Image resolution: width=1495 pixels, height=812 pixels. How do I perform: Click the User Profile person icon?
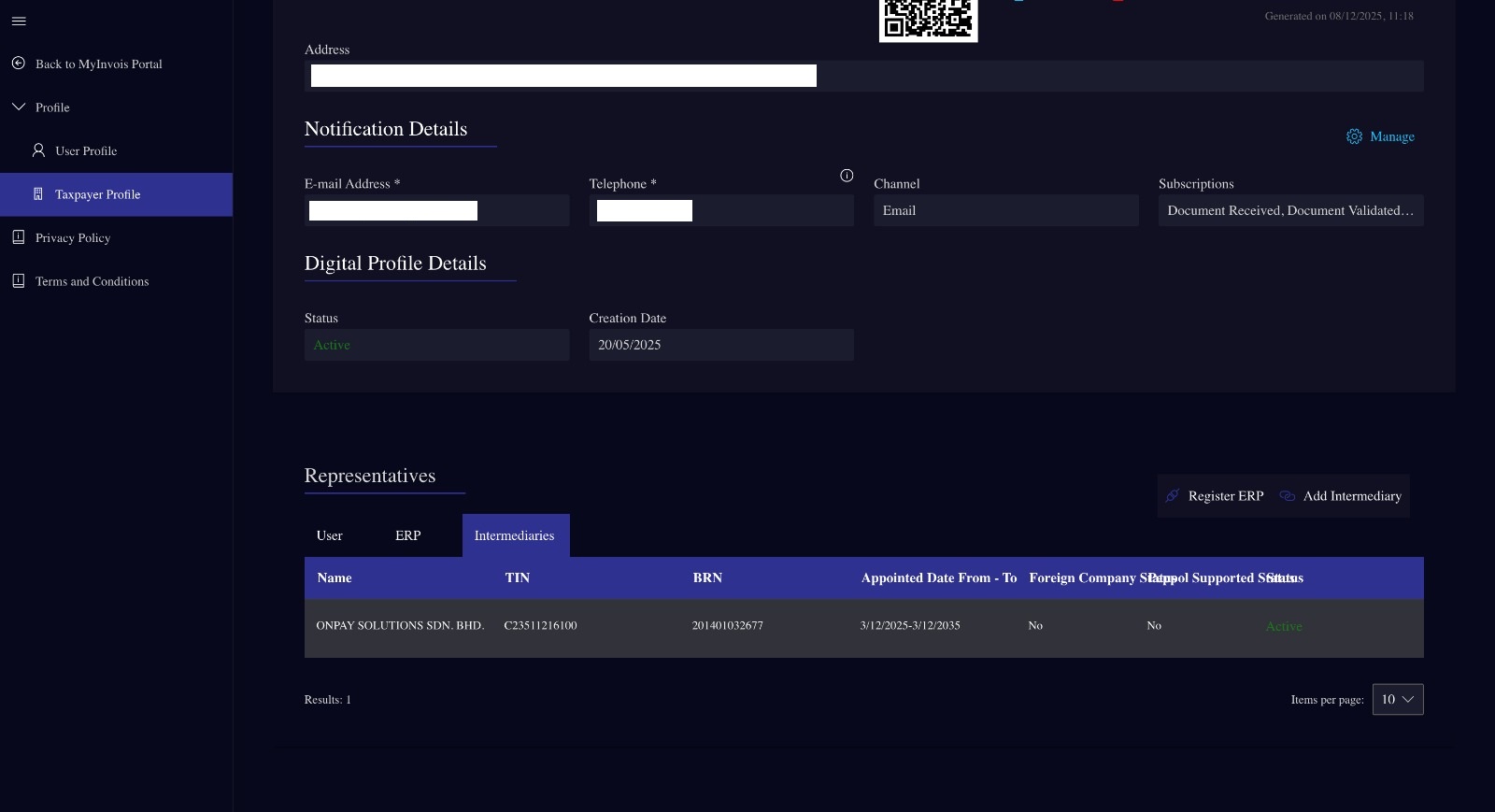coord(38,150)
